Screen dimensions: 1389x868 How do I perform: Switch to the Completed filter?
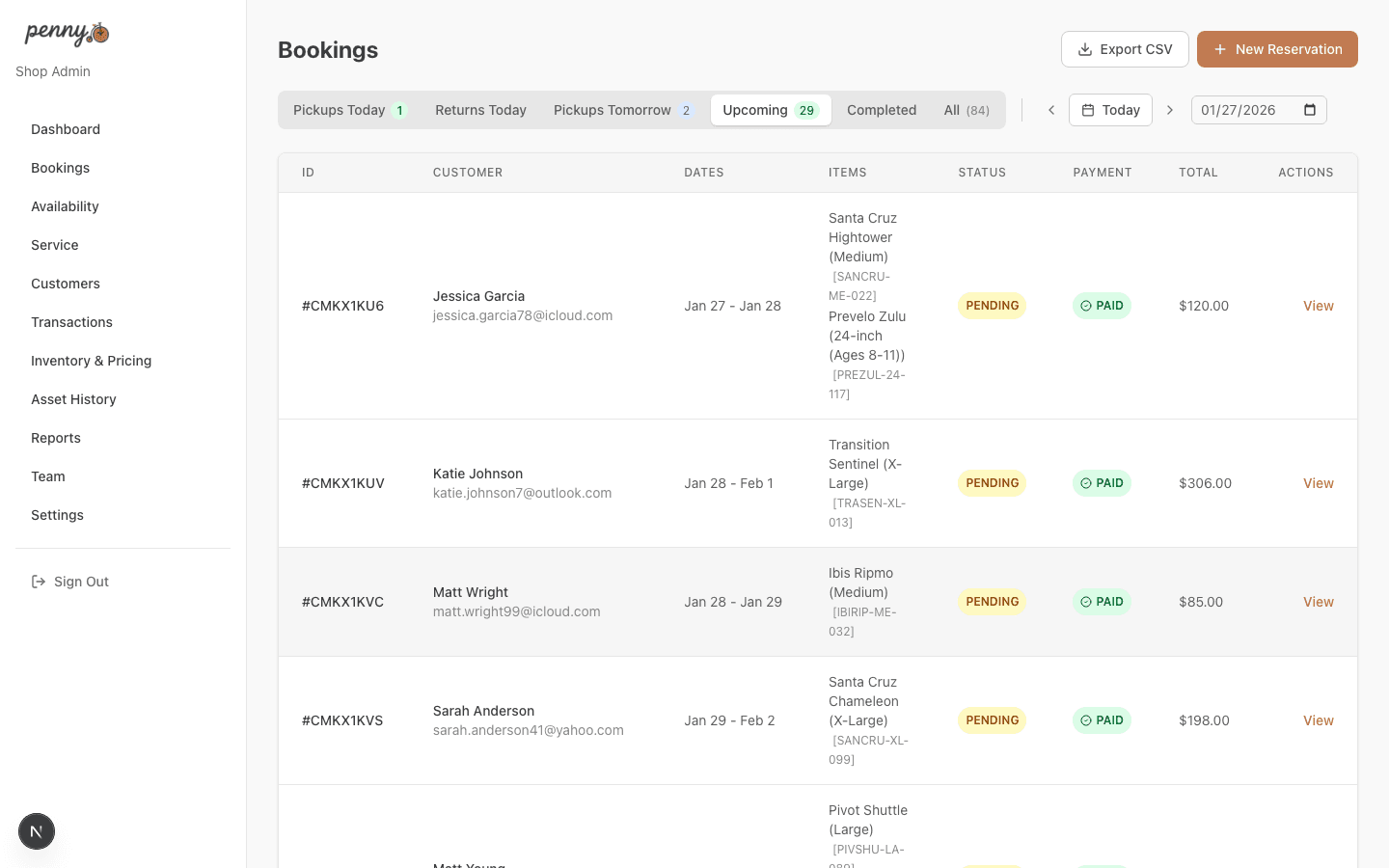pyautogui.click(x=881, y=110)
